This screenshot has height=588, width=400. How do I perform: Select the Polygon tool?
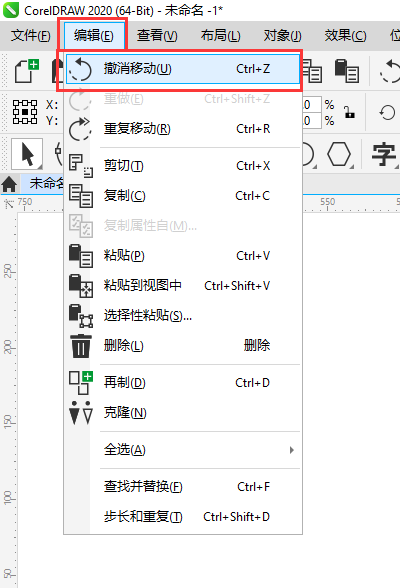click(339, 154)
